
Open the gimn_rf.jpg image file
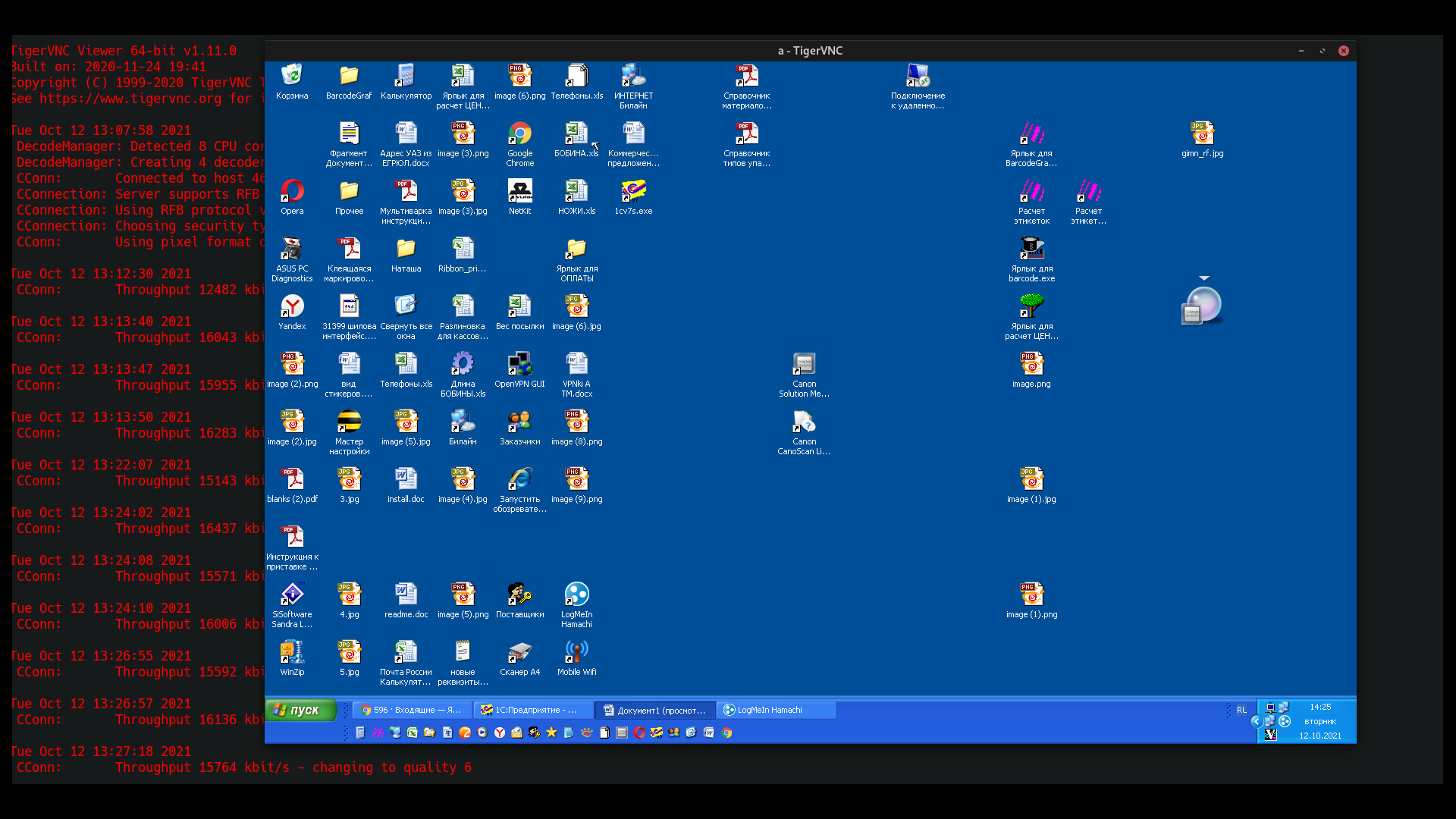pos(1202,134)
